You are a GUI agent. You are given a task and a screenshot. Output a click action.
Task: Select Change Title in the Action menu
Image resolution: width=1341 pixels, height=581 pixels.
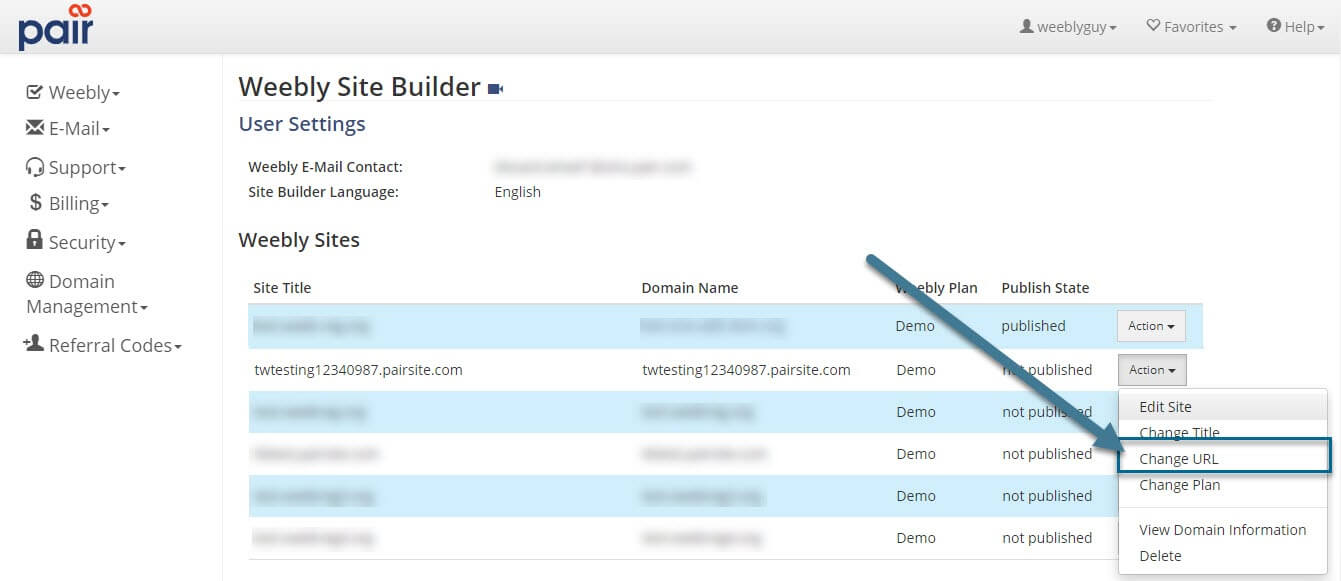tap(1223, 433)
